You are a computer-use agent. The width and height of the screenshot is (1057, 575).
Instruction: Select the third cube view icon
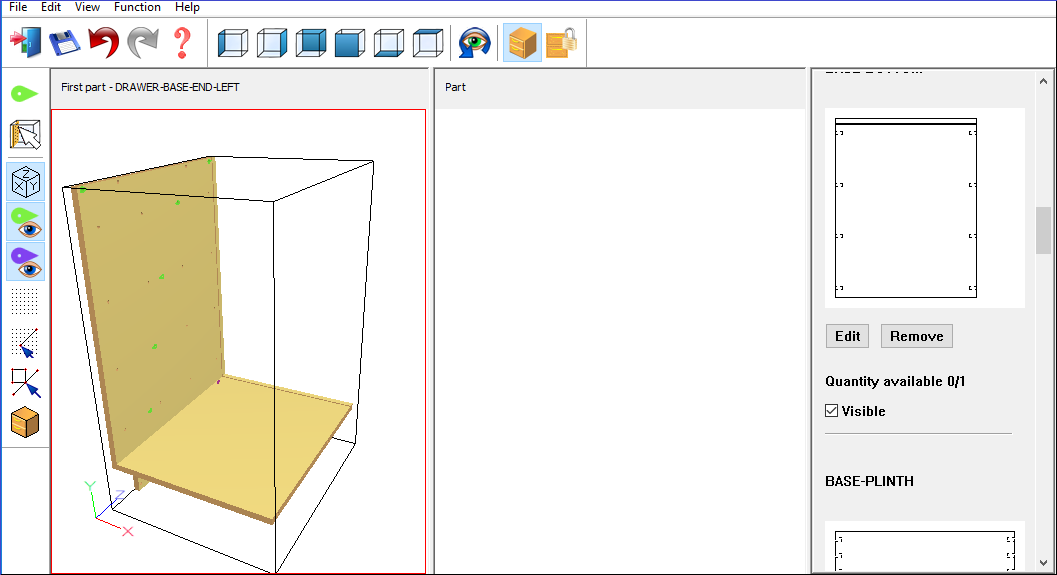coord(311,42)
